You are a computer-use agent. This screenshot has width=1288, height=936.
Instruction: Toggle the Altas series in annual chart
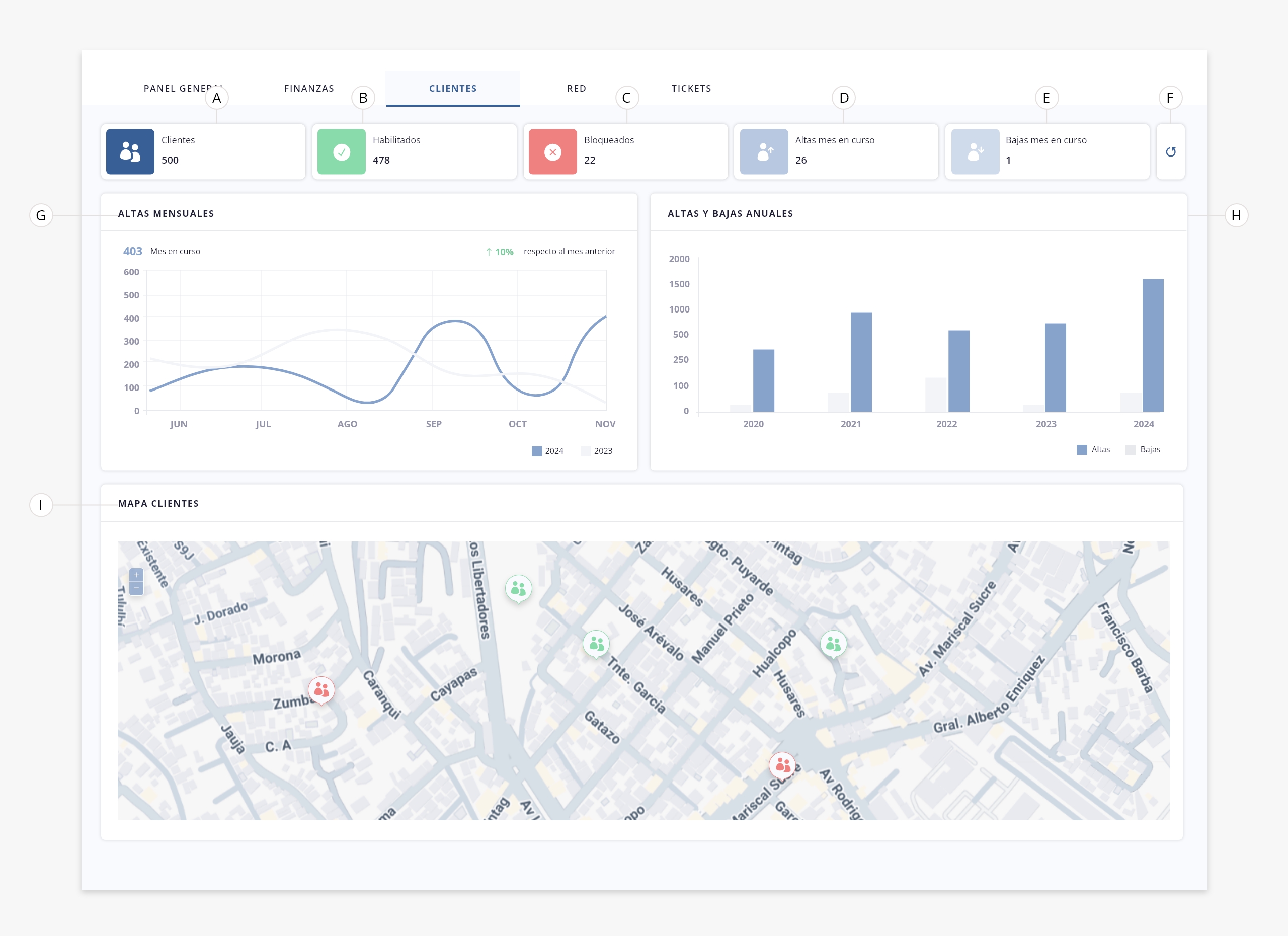click(x=1093, y=450)
